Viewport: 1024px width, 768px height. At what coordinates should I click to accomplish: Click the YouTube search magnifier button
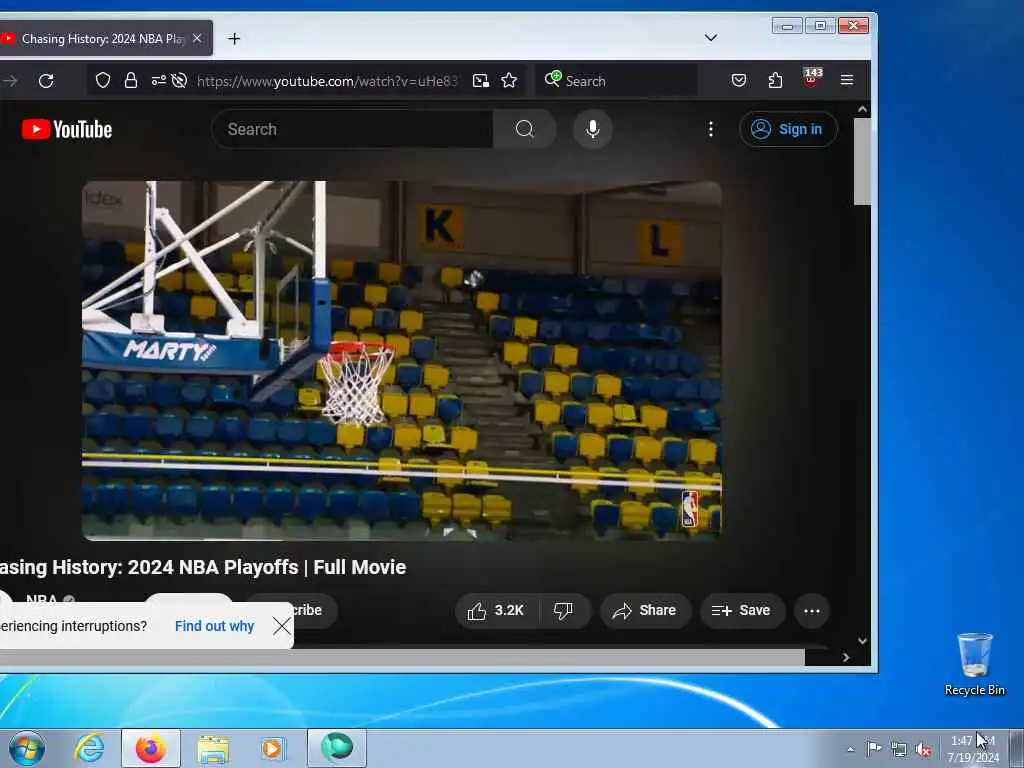524,129
